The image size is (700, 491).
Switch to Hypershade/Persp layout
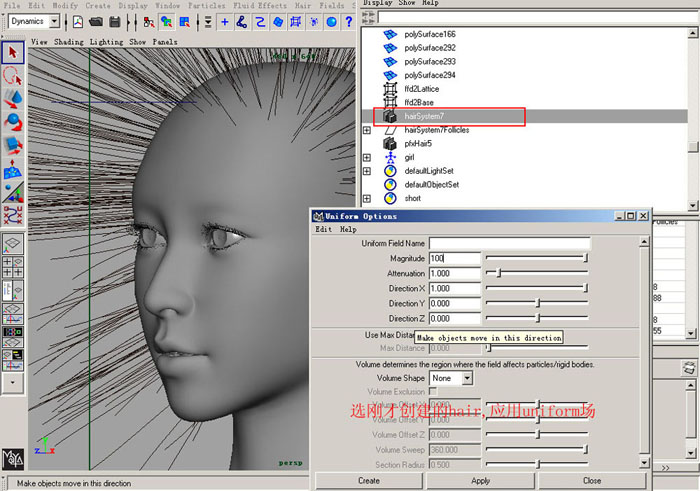click(12, 337)
